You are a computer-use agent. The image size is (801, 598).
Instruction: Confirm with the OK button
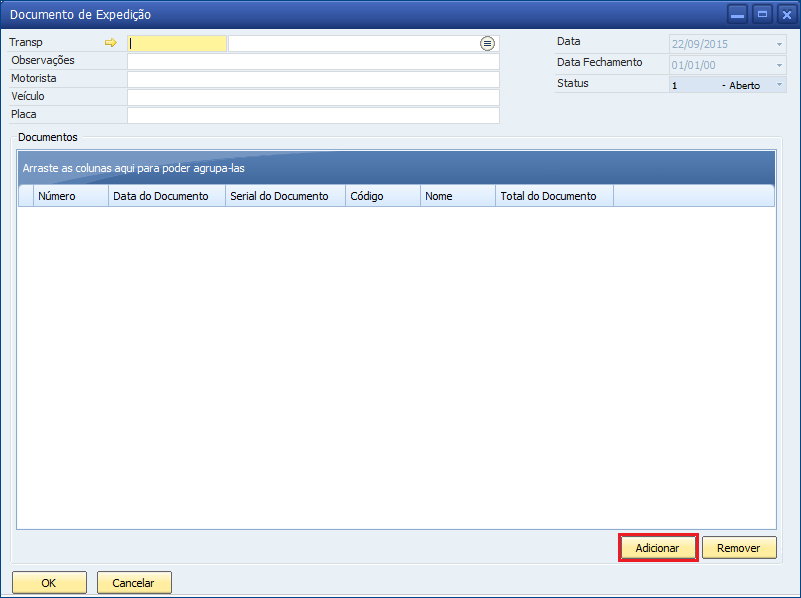(49, 583)
